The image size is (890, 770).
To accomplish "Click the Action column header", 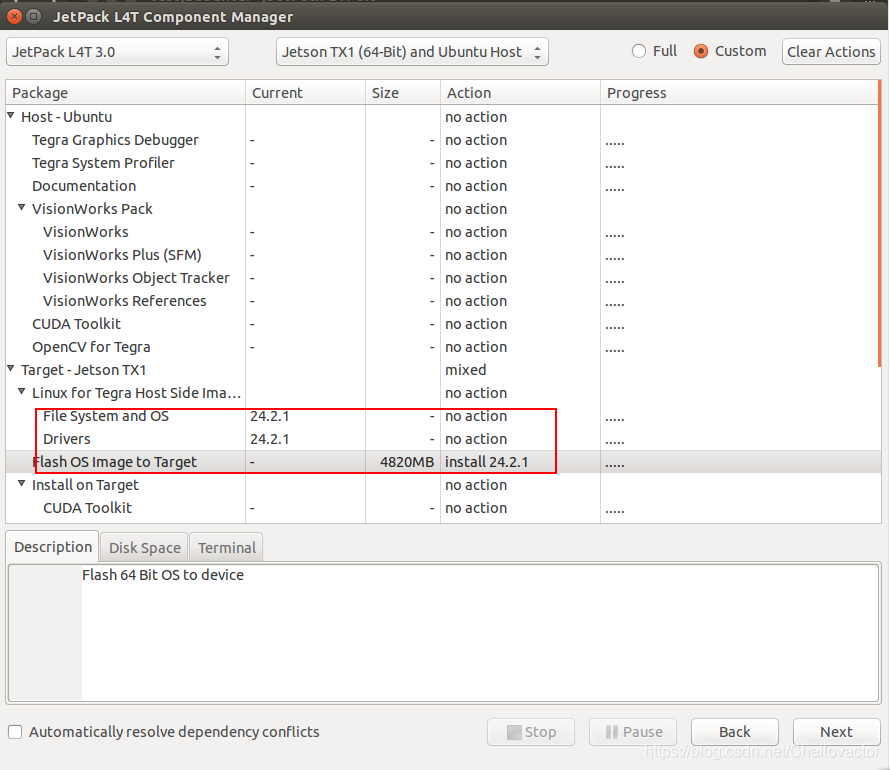I will click(x=520, y=92).
